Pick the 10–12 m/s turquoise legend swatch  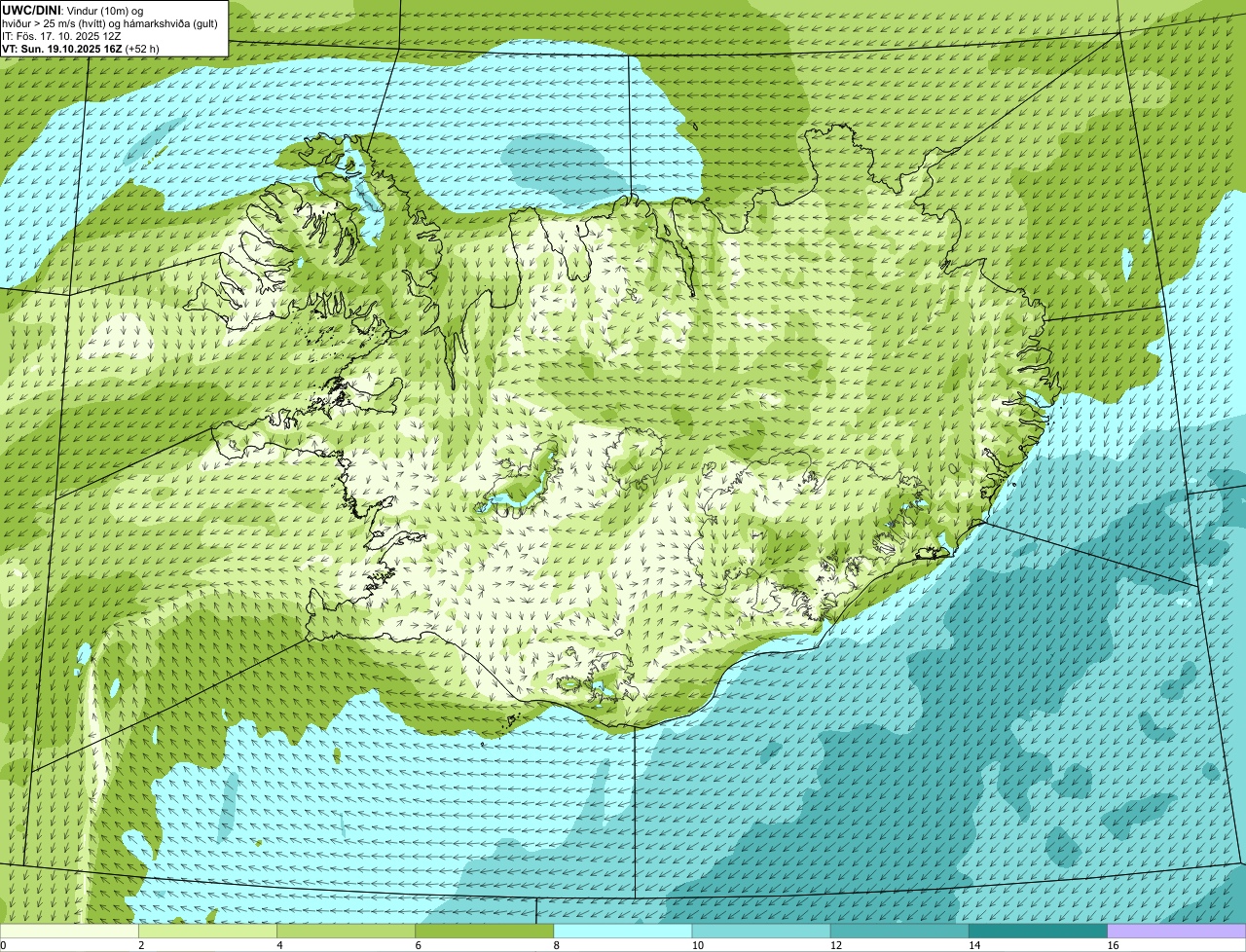click(761, 932)
